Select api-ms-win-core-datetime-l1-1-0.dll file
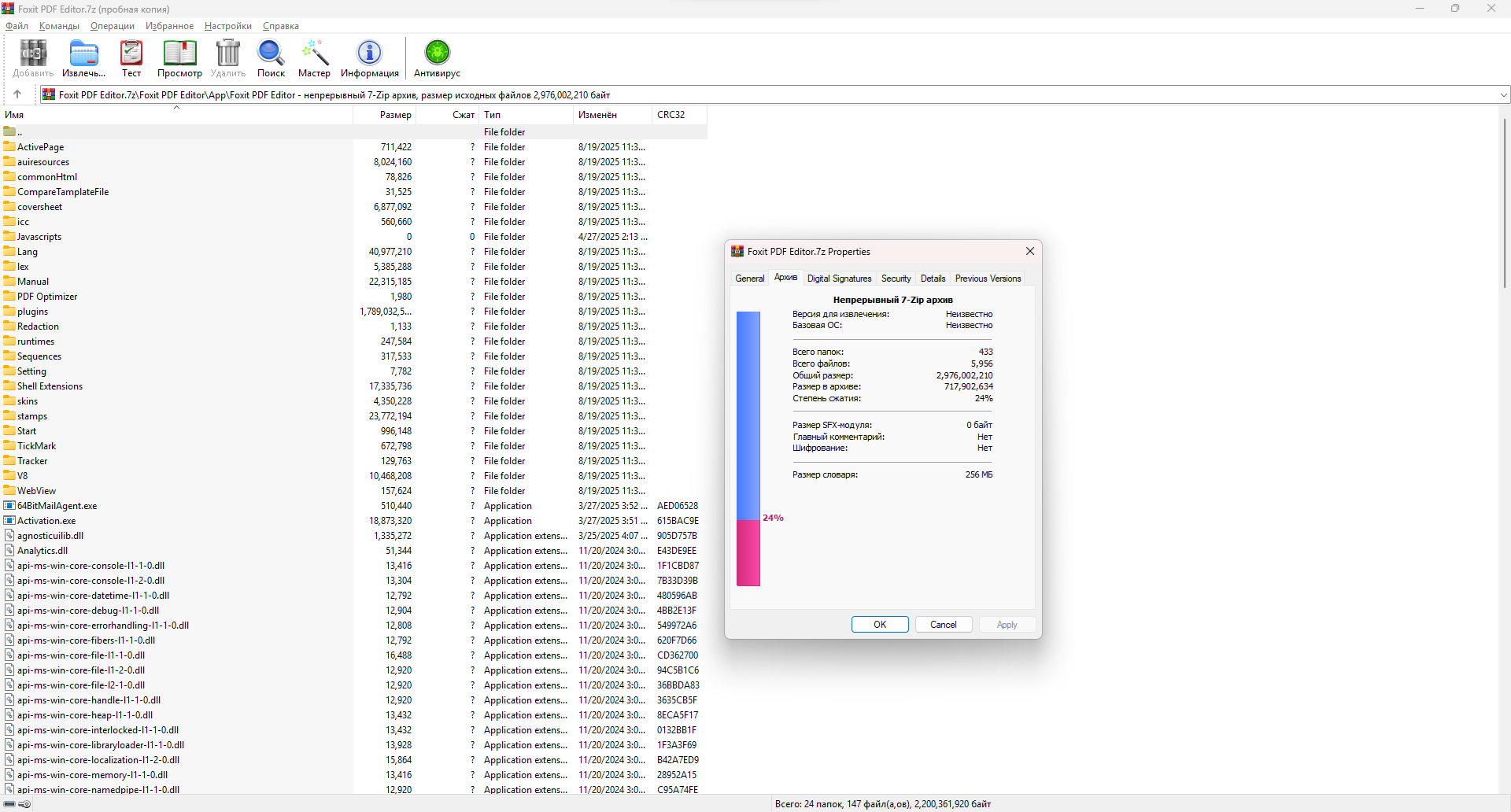The width and height of the screenshot is (1511, 812). click(353, 595)
